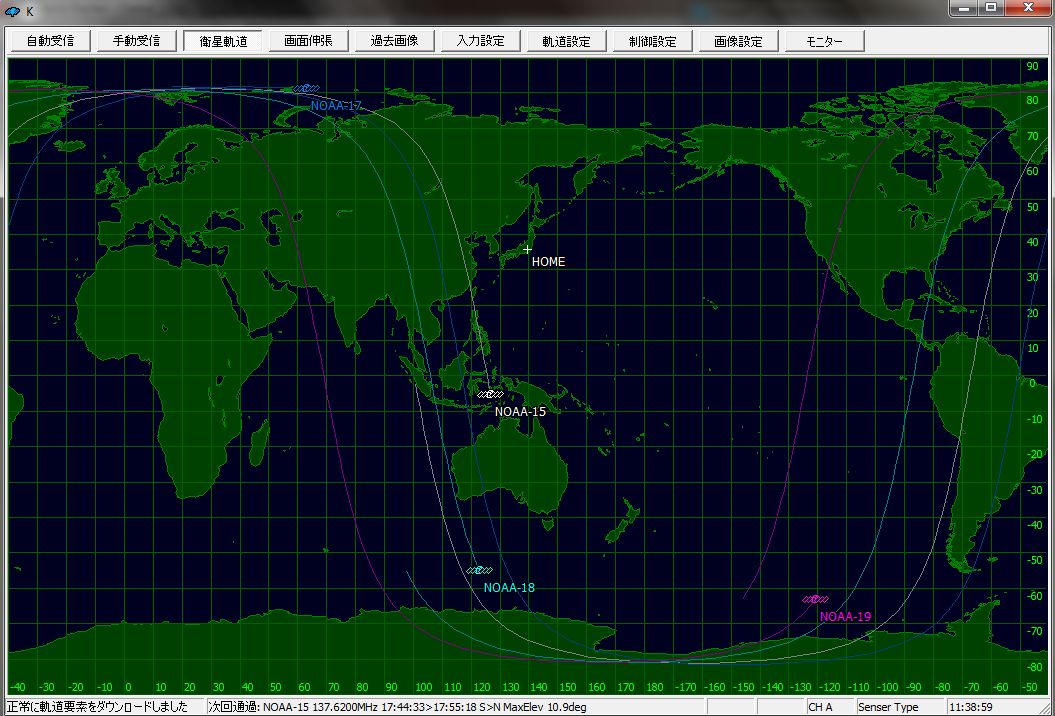Click the NOAA-15 satellite icon
1055x716 pixels.
point(490,394)
